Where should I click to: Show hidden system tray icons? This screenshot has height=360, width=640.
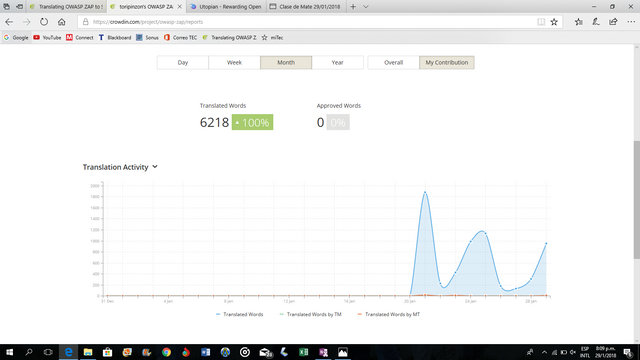pyautogui.click(x=544, y=352)
